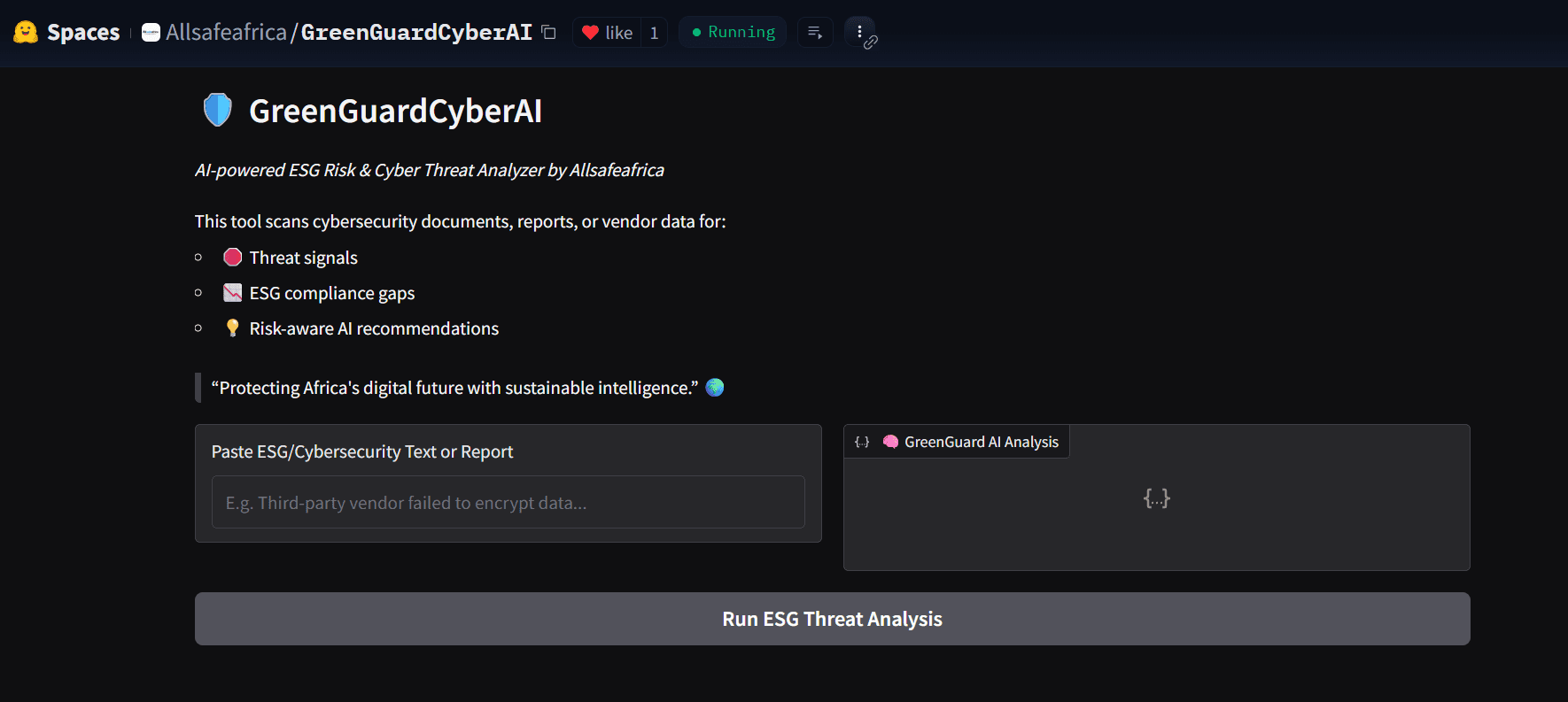Copy the space name with the copy icon
This screenshot has height=702, width=1568.
(548, 33)
